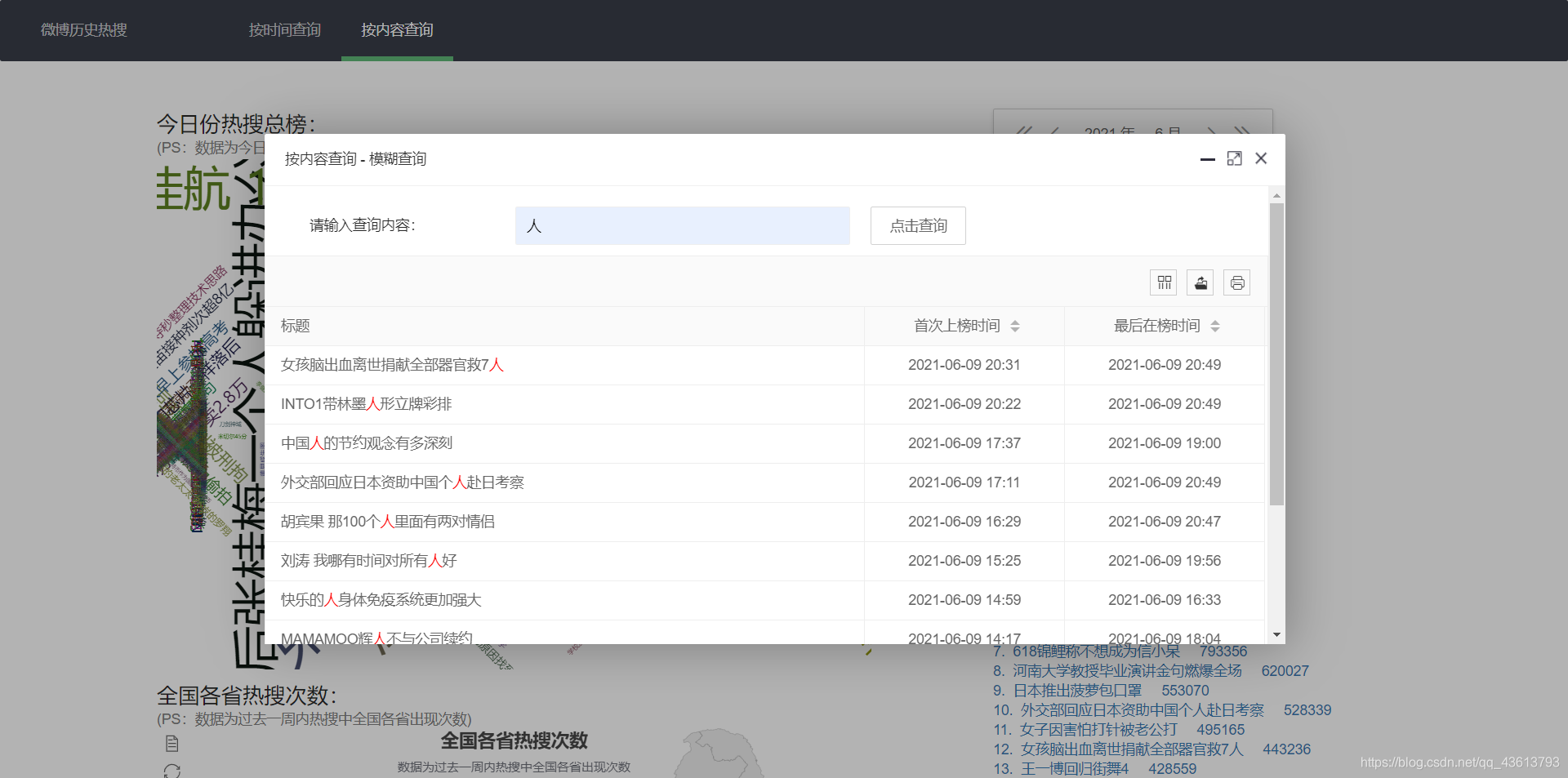Click the refresh icon below province chart
The width and height of the screenshot is (1568, 778).
click(x=171, y=770)
